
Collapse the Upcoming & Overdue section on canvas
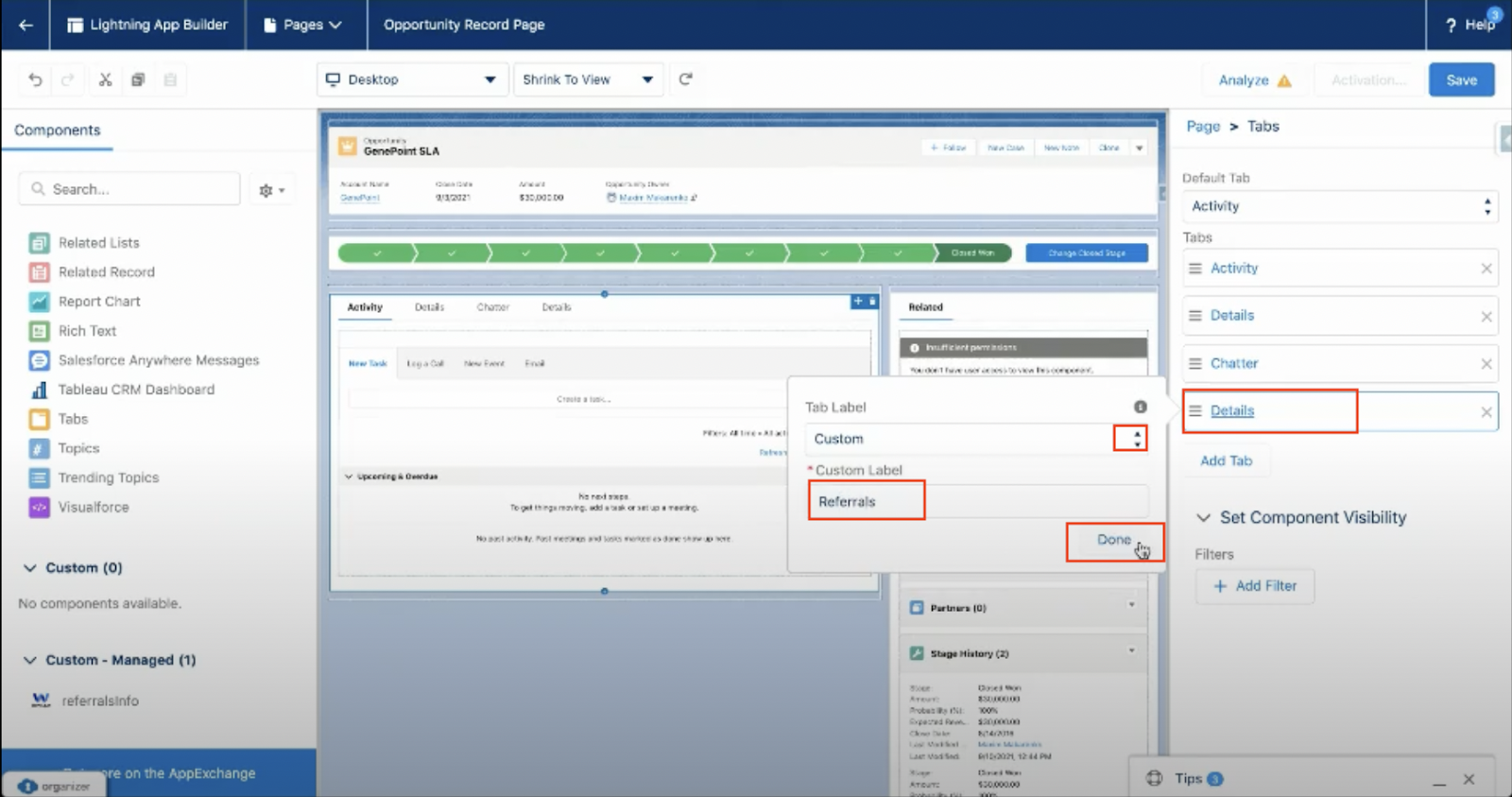pos(349,476)
